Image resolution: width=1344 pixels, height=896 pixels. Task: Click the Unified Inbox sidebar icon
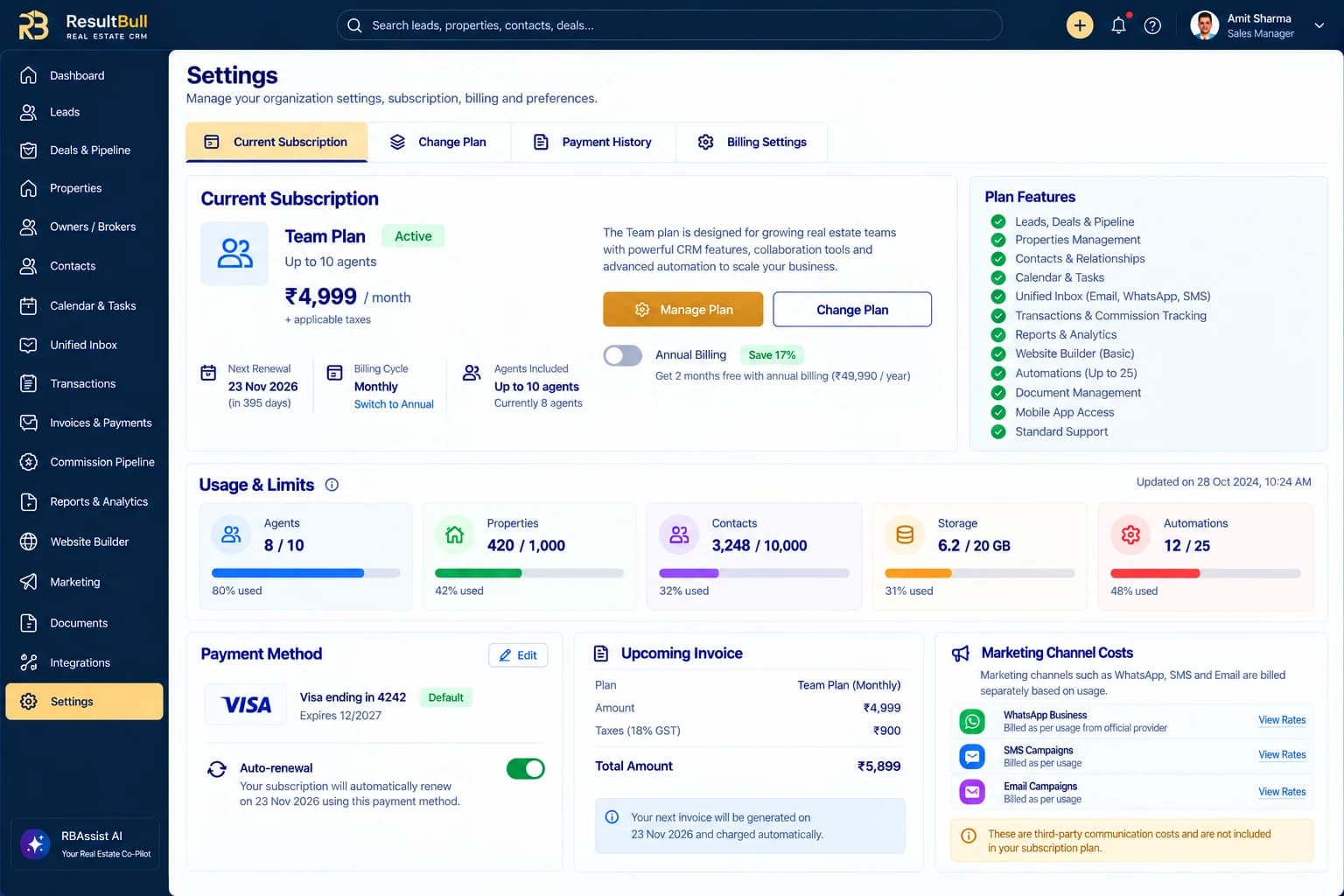(29, 345)
